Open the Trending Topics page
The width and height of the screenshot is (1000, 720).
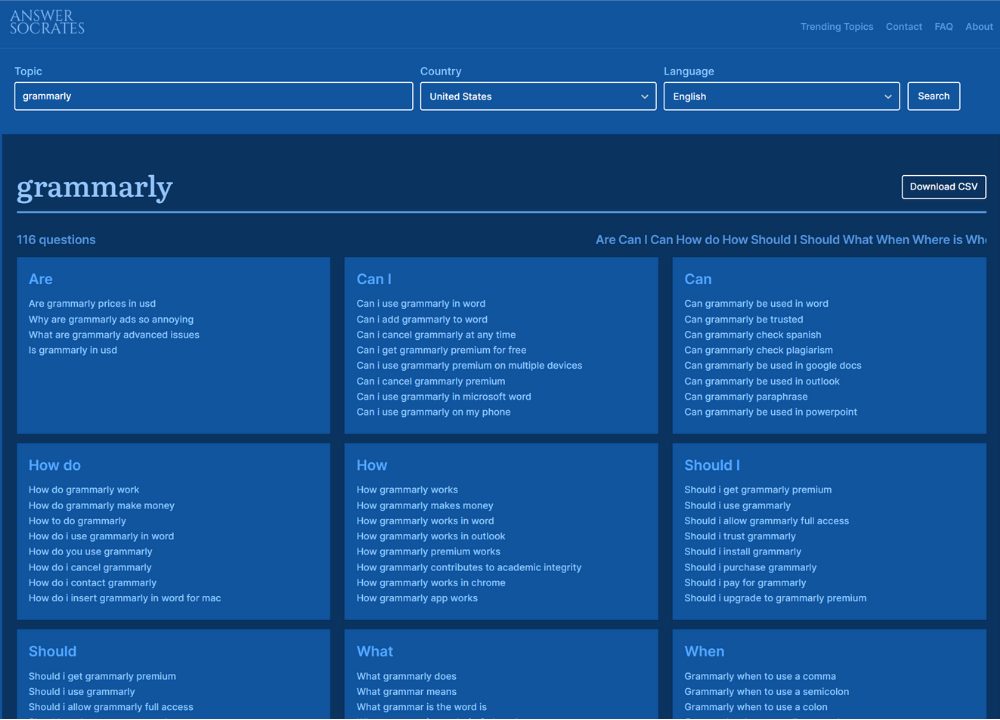pyautogui.click(x=837, y=27)
